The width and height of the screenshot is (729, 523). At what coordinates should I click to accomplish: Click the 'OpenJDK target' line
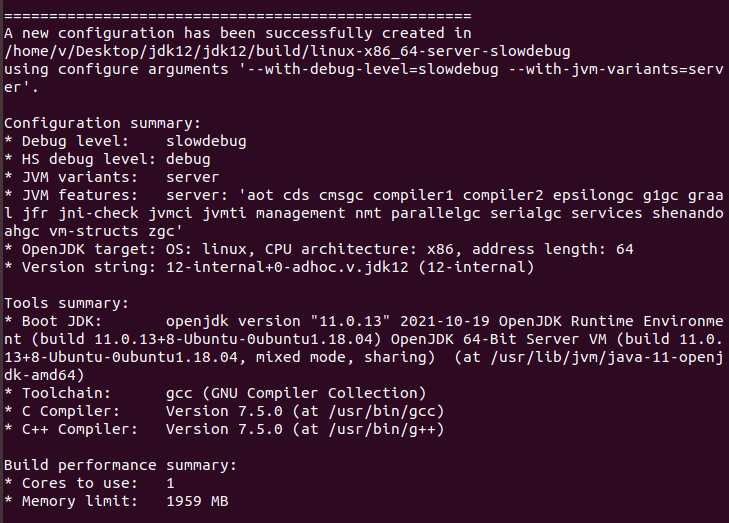coord(319,249)
